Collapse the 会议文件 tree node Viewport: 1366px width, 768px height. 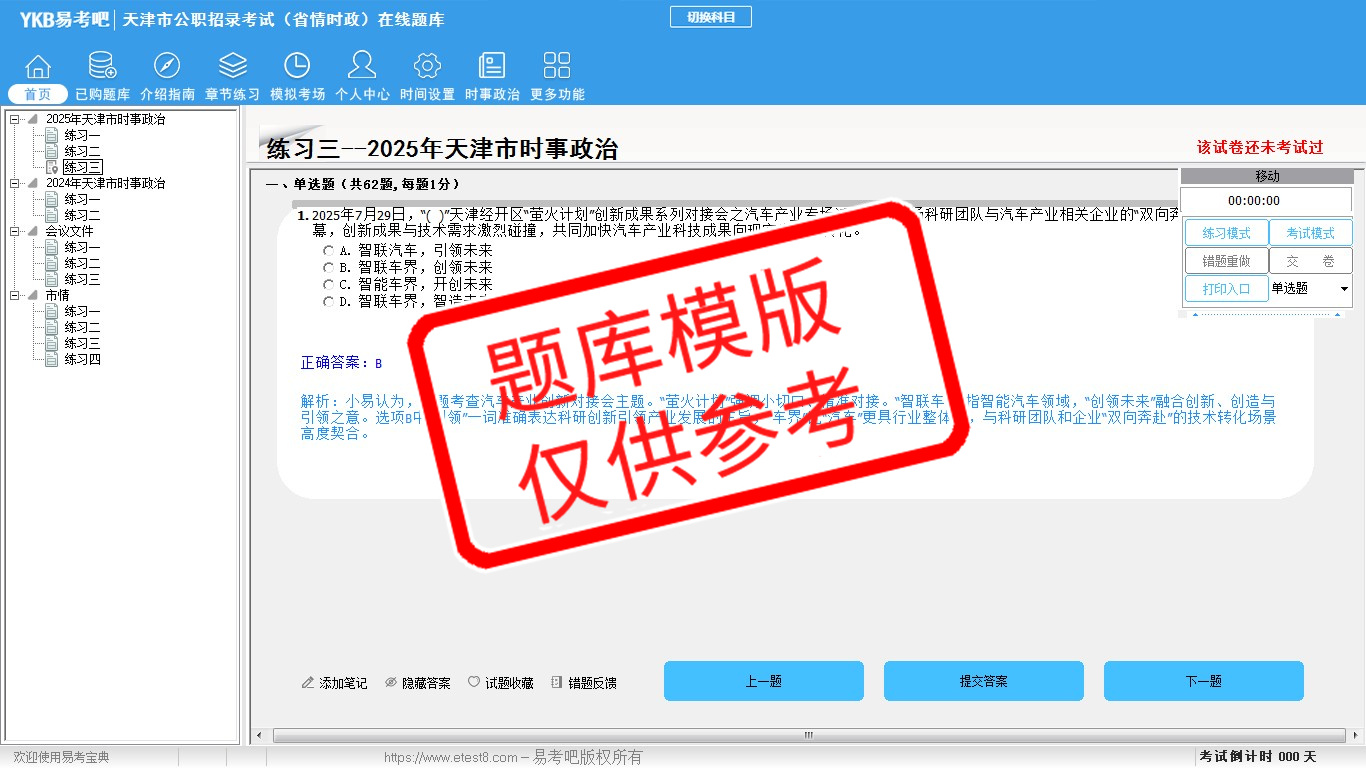tap(15, 232)
